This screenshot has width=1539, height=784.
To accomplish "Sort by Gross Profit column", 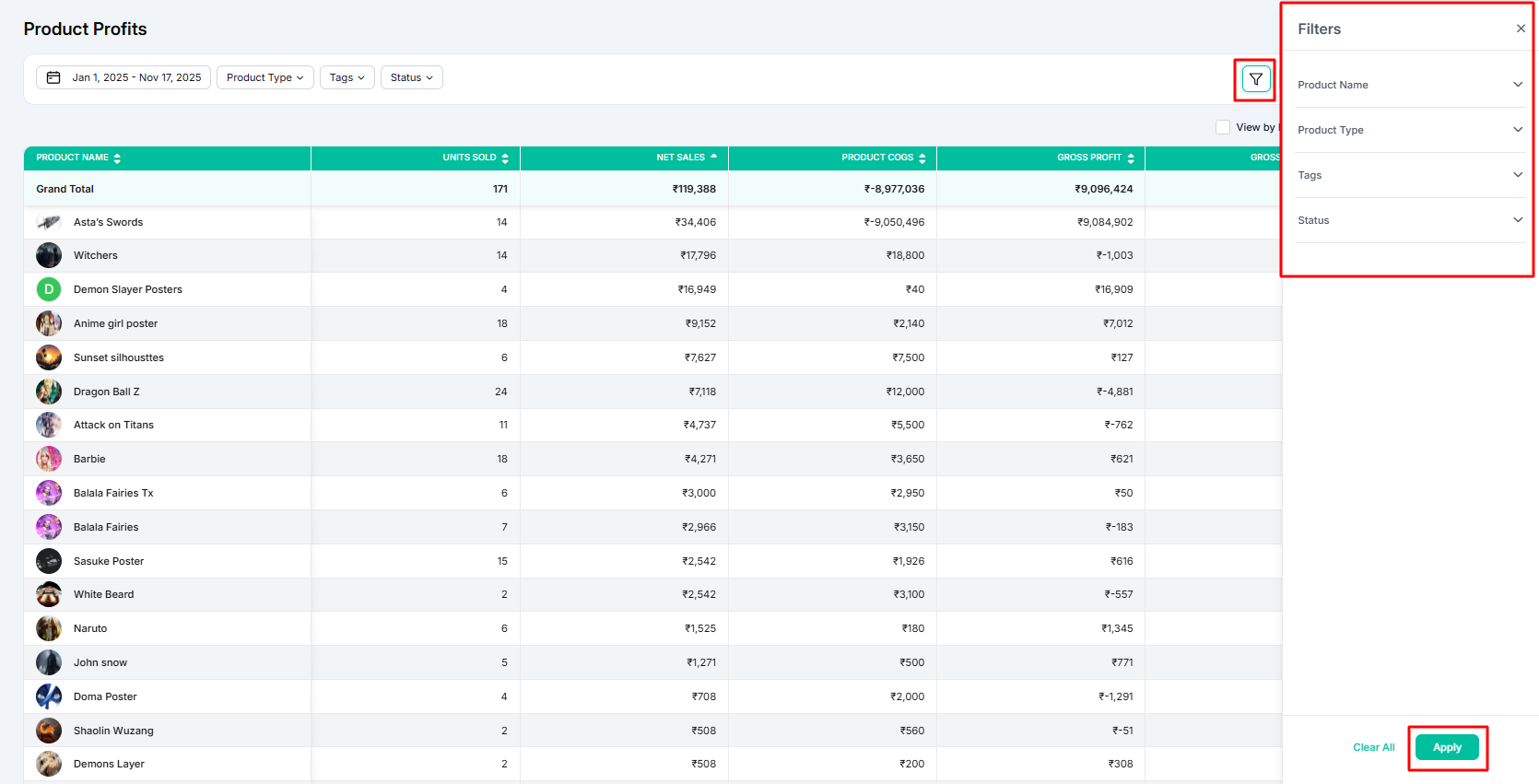I will [x=1131, y=158].
